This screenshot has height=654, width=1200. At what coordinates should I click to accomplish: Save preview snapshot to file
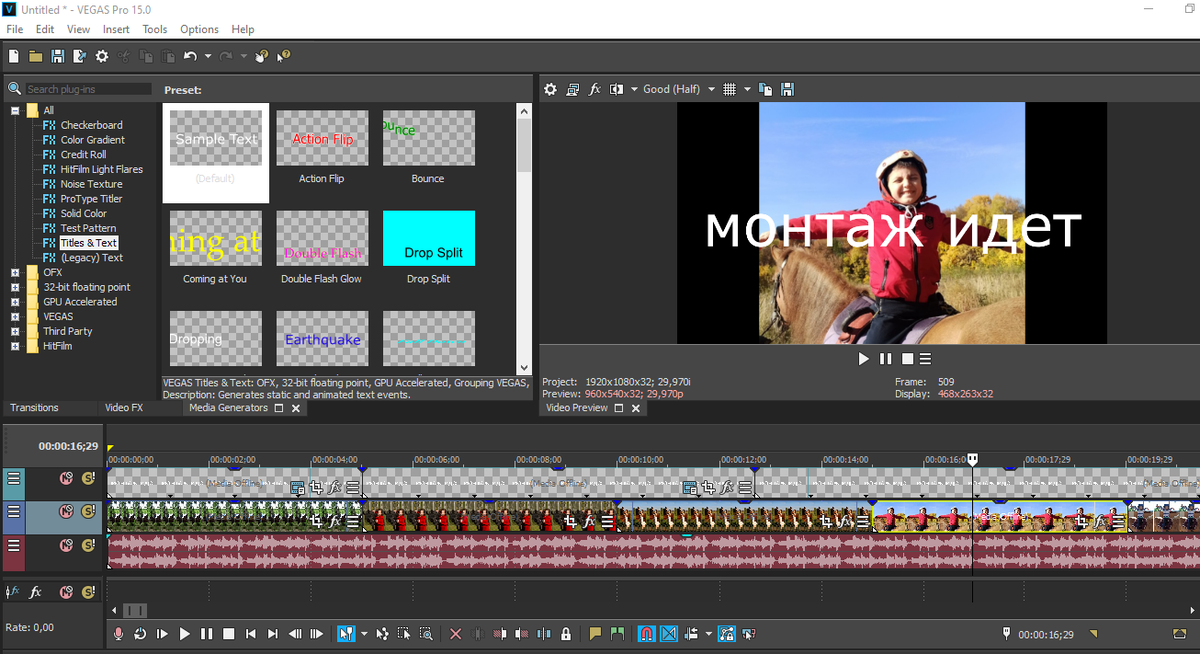point(788,89)
